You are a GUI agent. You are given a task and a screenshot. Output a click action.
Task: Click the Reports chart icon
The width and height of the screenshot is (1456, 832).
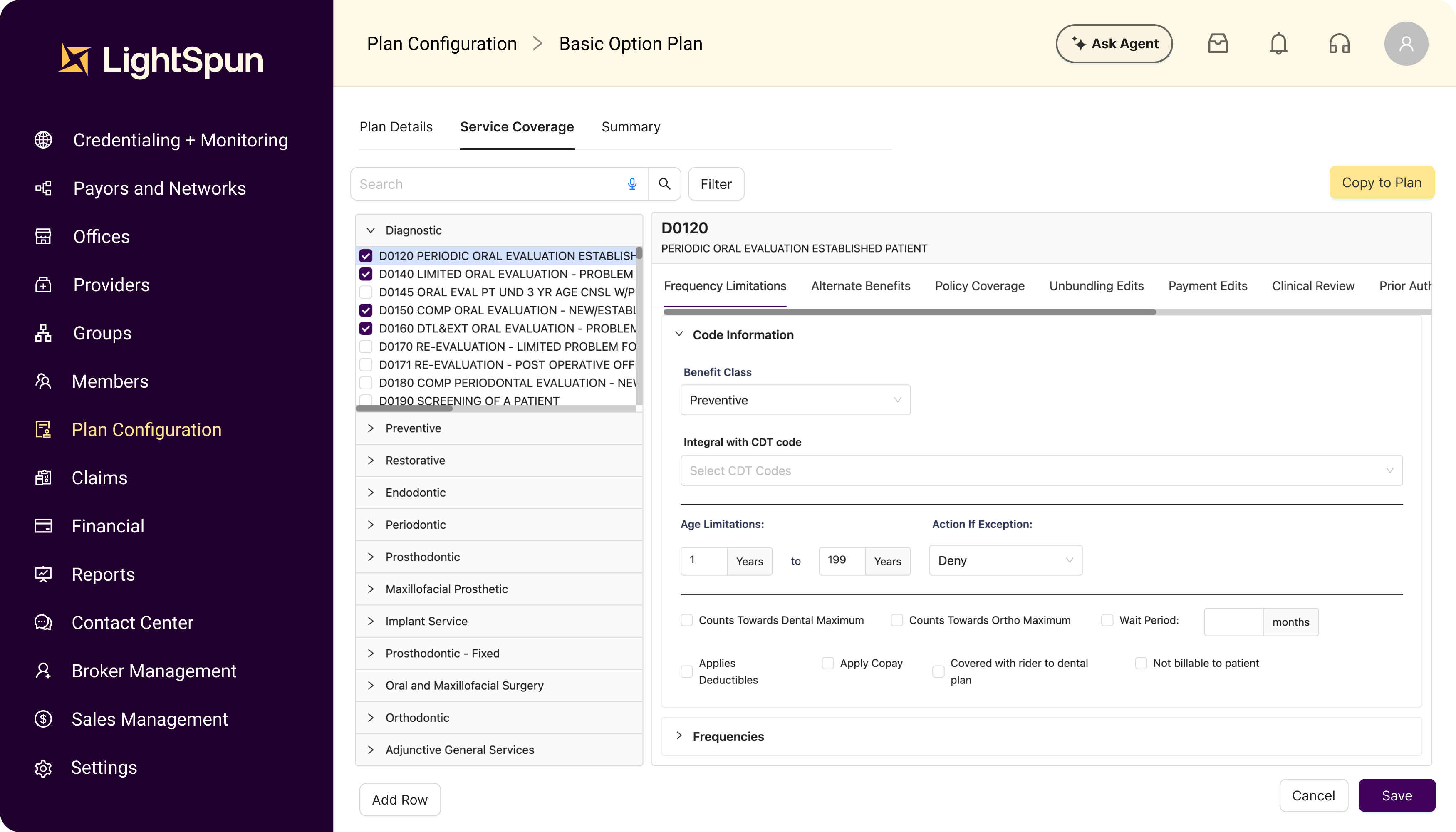click(x=43, y=574)
